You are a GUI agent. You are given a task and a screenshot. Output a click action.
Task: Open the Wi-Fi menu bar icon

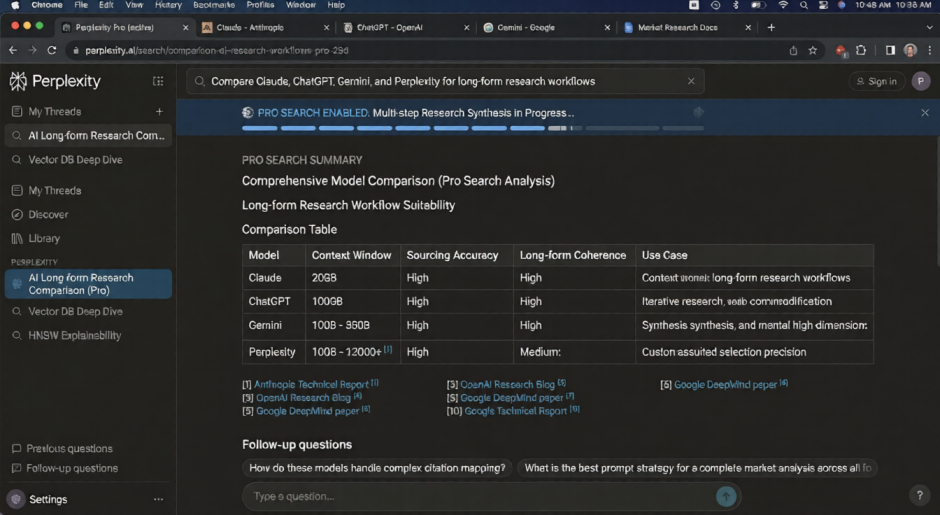[783, 5]
